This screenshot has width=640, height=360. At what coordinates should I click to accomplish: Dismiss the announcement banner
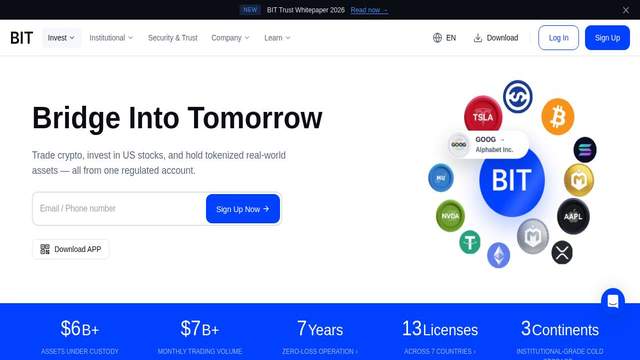click(x=626, y=10)
